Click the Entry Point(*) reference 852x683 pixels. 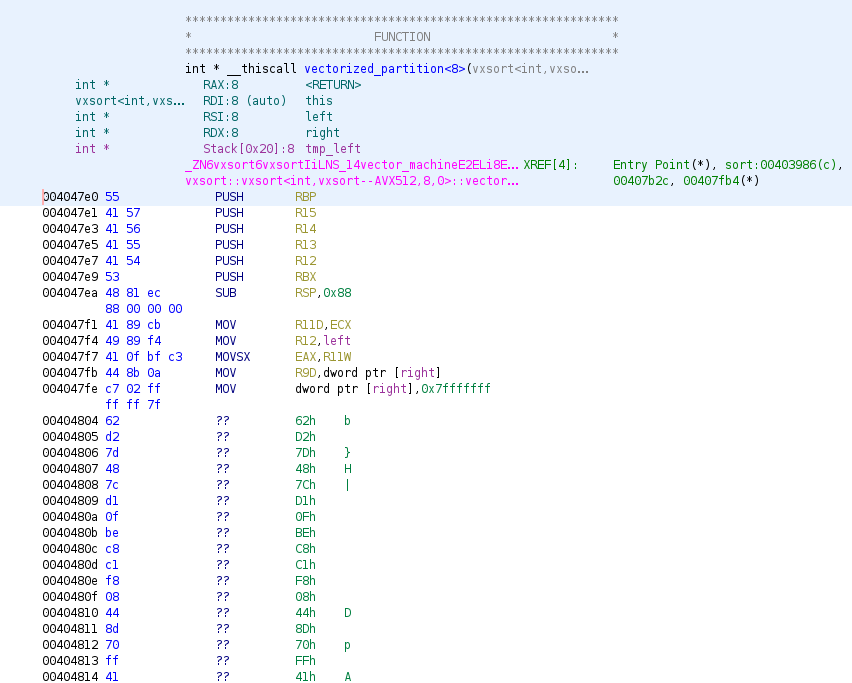(x=665, y=165)
